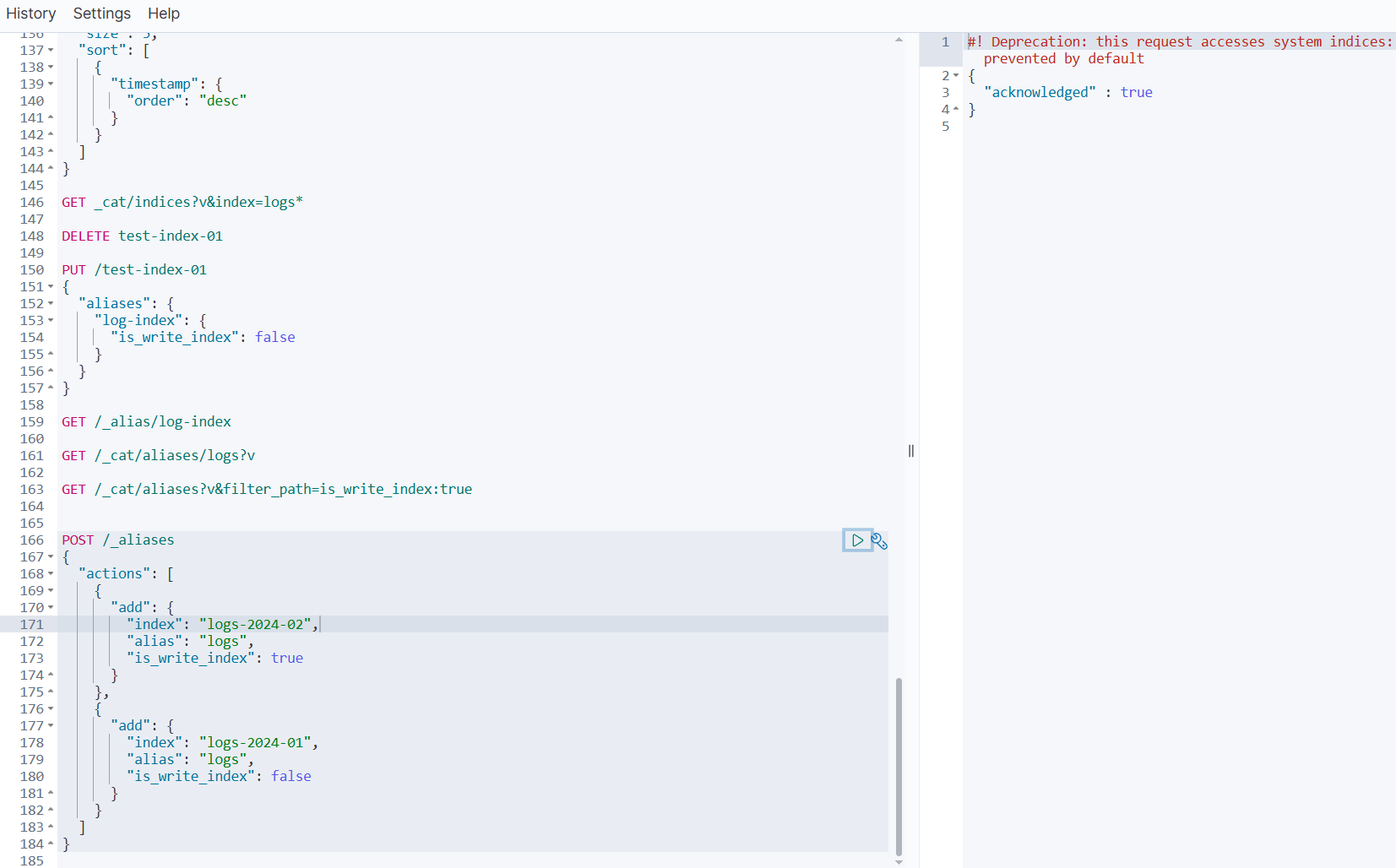The height and width of the screenshot is (868, 1396).
Task: Click line number 171 in the gutter
Action: (x=32, y=625)
